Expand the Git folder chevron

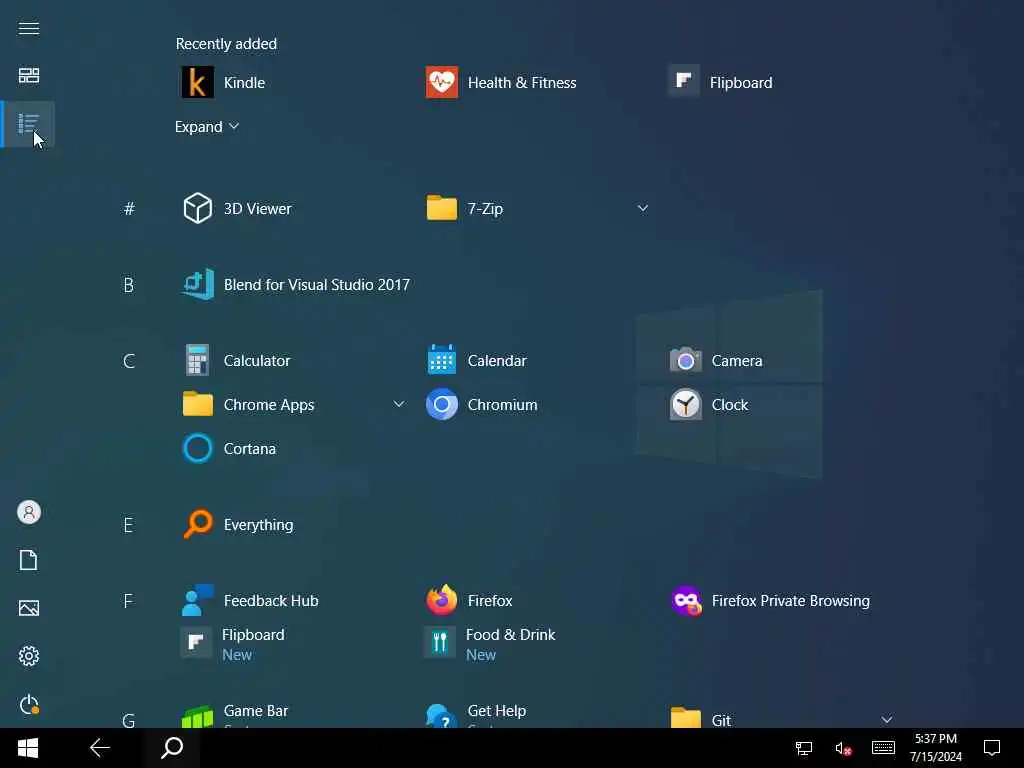[886, 720]
